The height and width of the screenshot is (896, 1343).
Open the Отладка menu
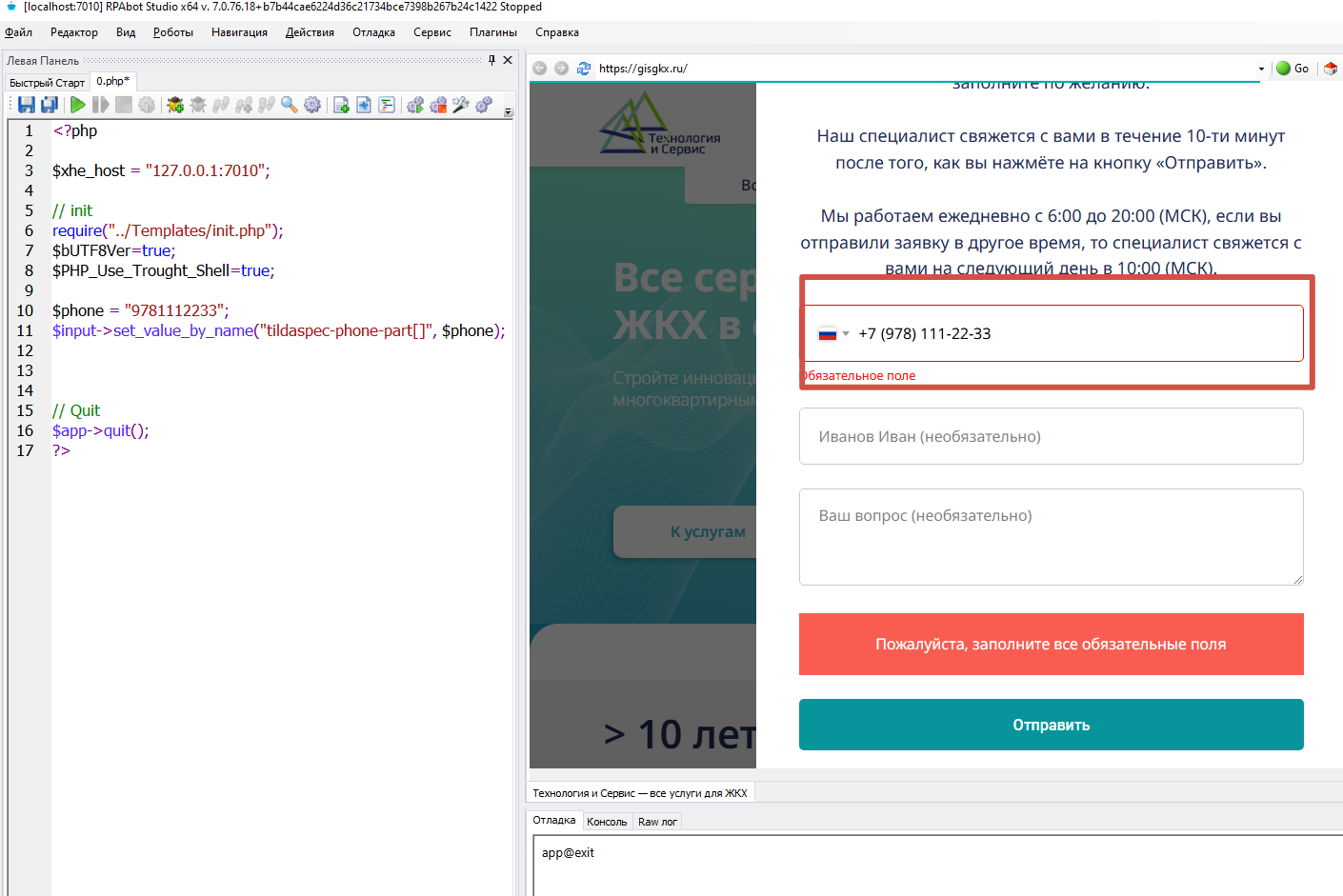coord(373,32)
